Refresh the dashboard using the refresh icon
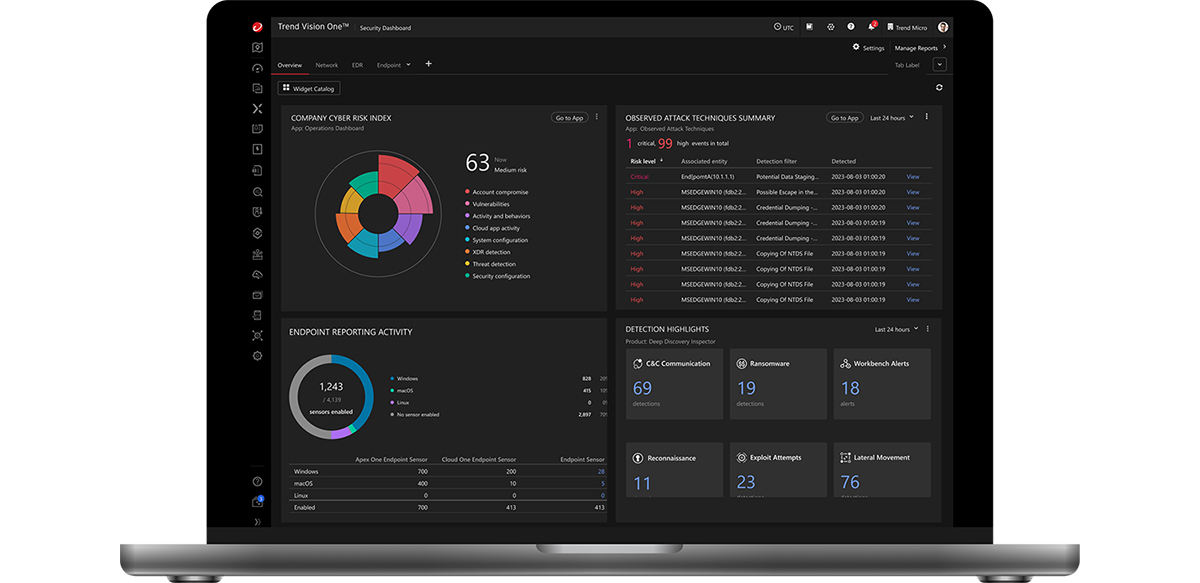 [x=939, y=88]
